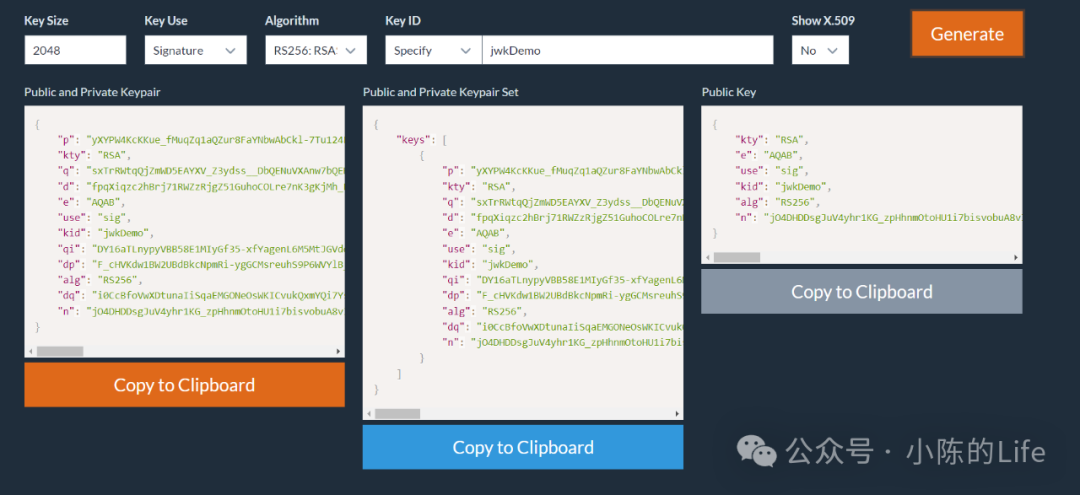Viewport: 1080px width, 495px height.
Task: Copy the Public and Private Keypair to clipboard
Action: [185, 385]
